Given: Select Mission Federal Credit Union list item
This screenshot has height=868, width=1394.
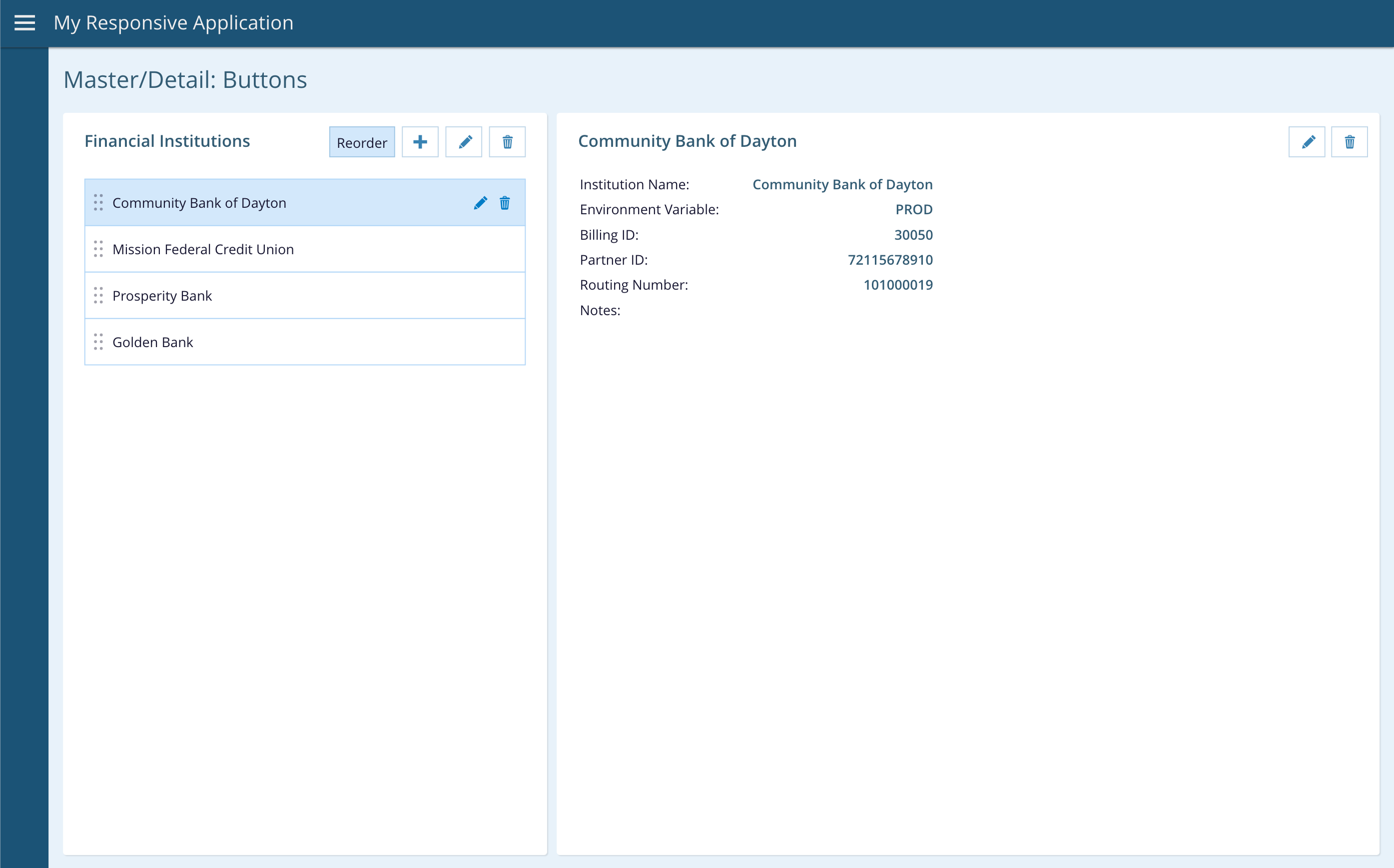Looking at the screenshot, I should pos(203,250).
